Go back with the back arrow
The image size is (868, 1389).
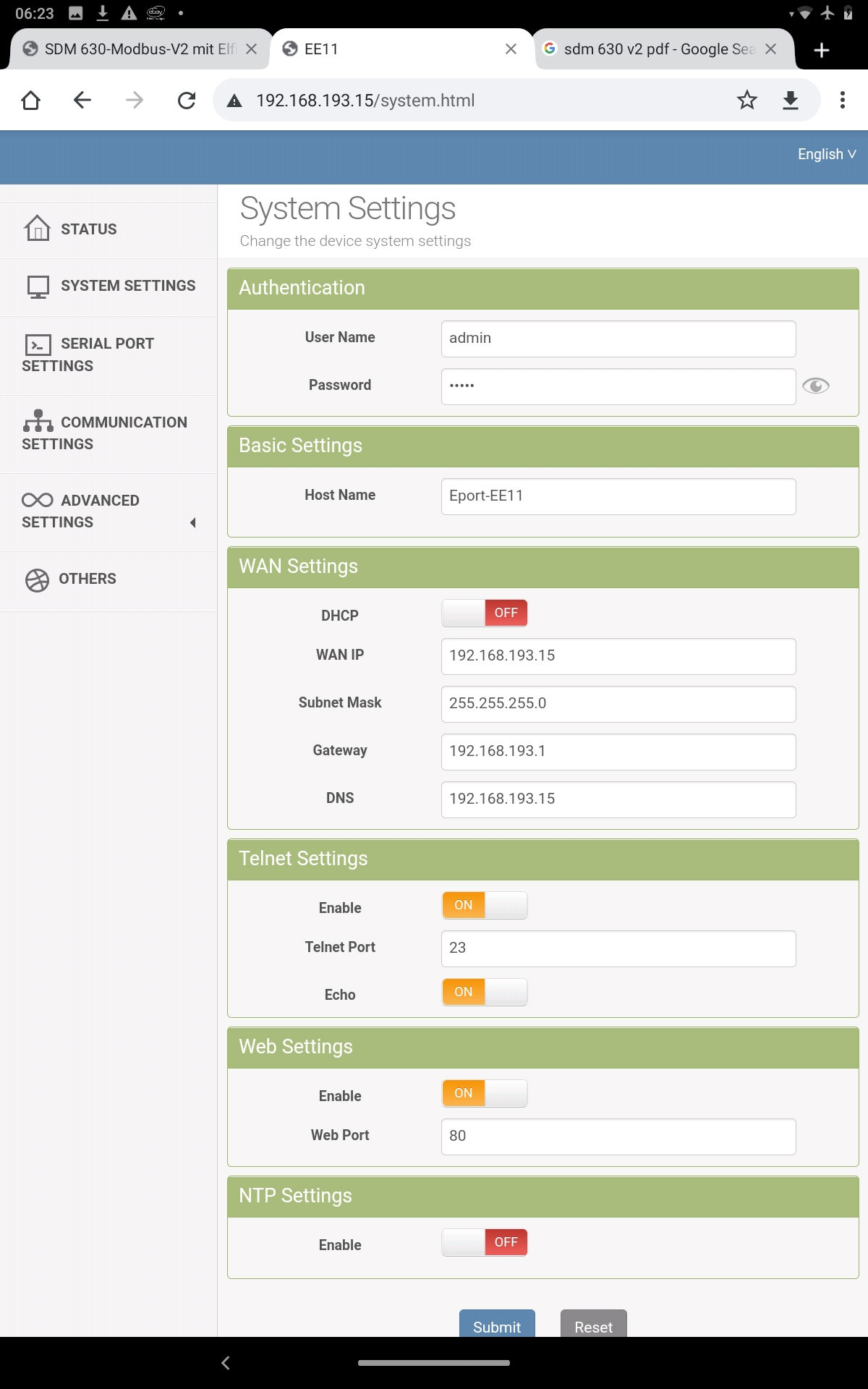pyautogui.click(x=82, y=100)
